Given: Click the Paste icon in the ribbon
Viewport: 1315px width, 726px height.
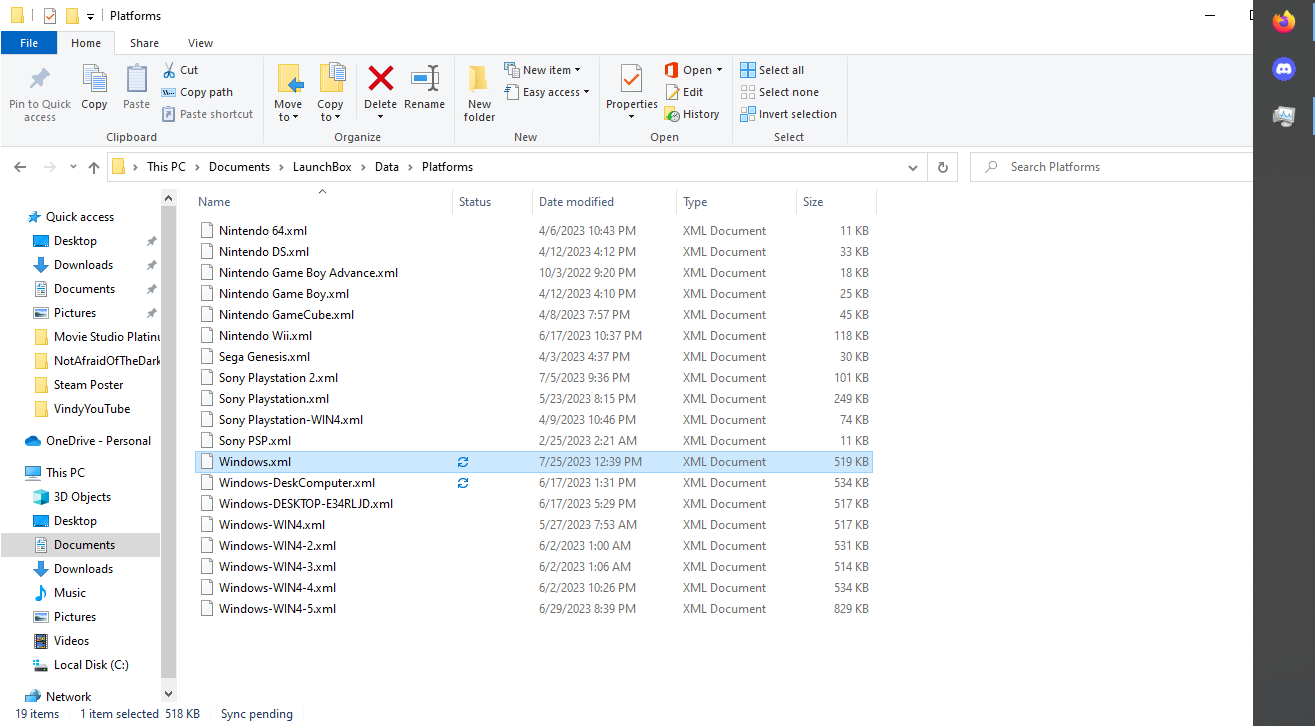Looking at the screenshot, I should point(136,79).
